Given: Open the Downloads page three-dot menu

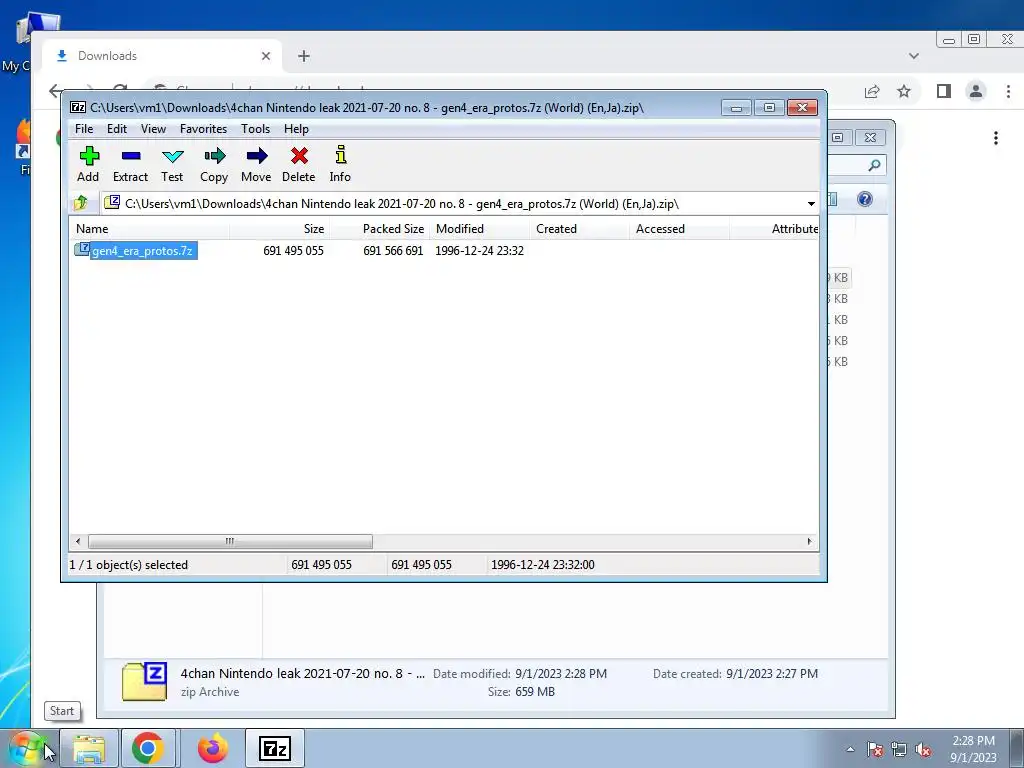Looking at the screenshot, I should click(996, 138).
